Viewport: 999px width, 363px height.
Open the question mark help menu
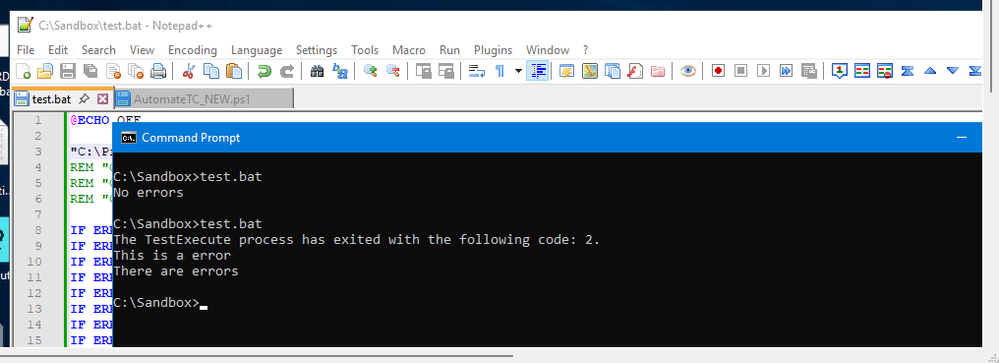(586, 50)
